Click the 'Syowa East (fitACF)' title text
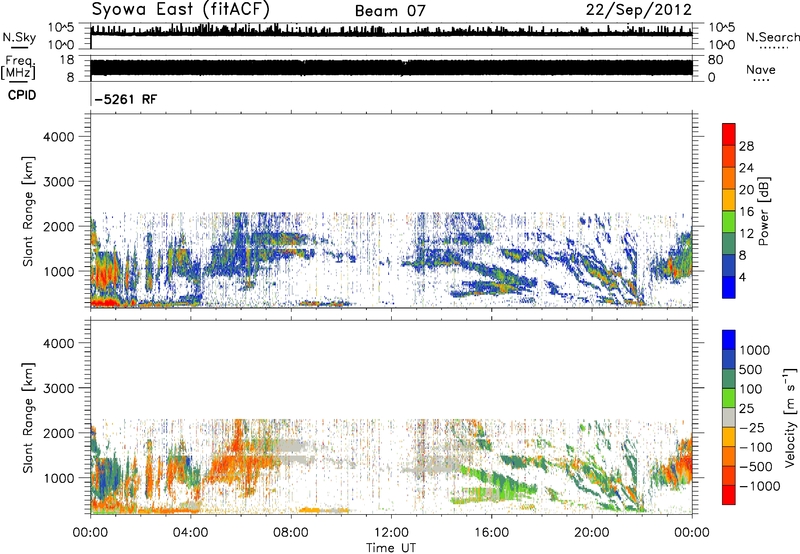The image size is (800, 554). [x=181, y=10]
